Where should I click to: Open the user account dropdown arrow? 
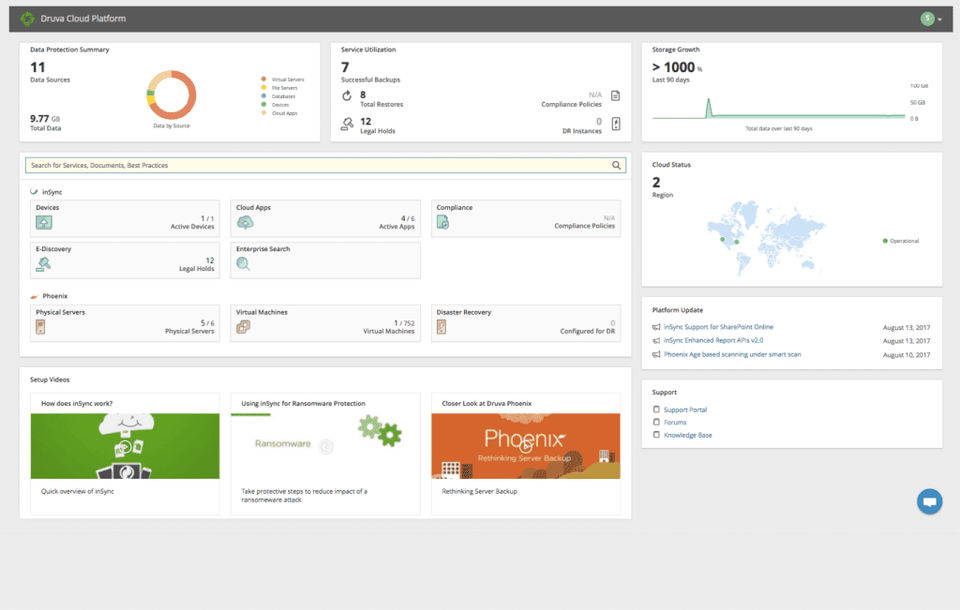940,20
